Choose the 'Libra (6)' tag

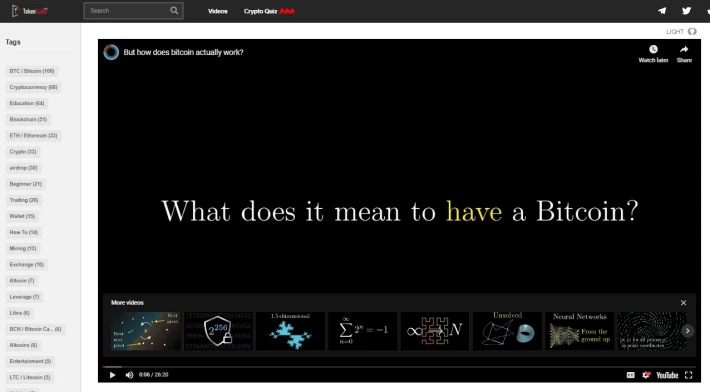(x=19, y=313)
